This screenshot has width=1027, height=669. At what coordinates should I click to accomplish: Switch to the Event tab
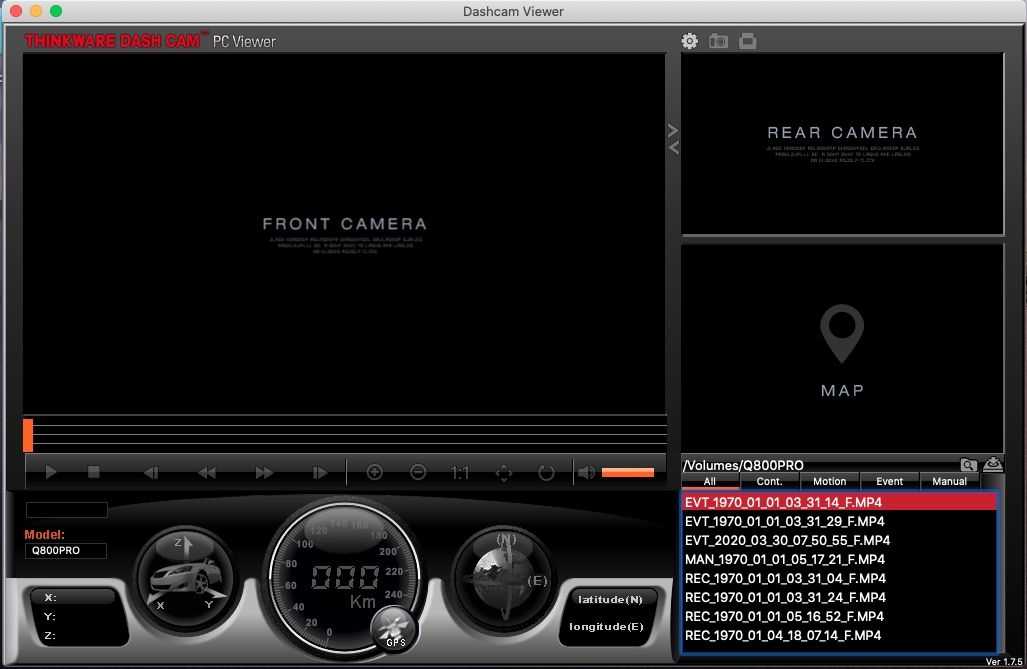[x=889, y=481]
